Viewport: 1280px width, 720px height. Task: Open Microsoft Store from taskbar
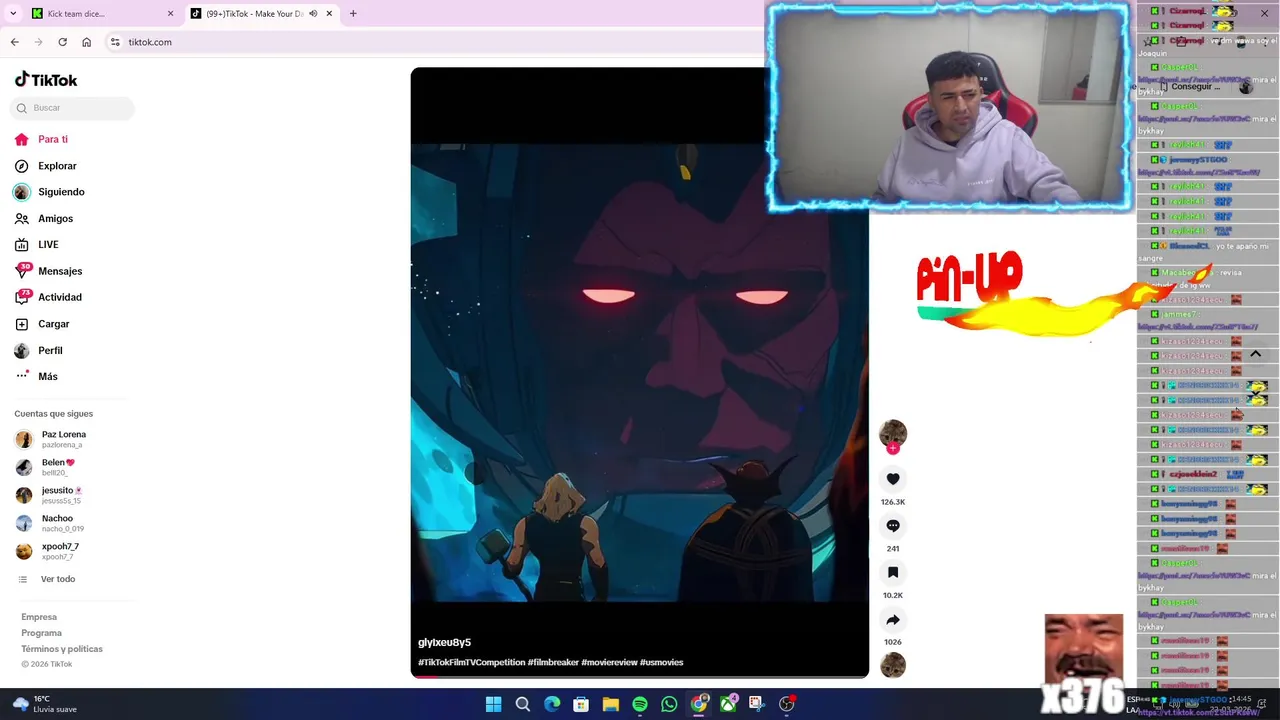pyautogui.click(x=581, y=704)
